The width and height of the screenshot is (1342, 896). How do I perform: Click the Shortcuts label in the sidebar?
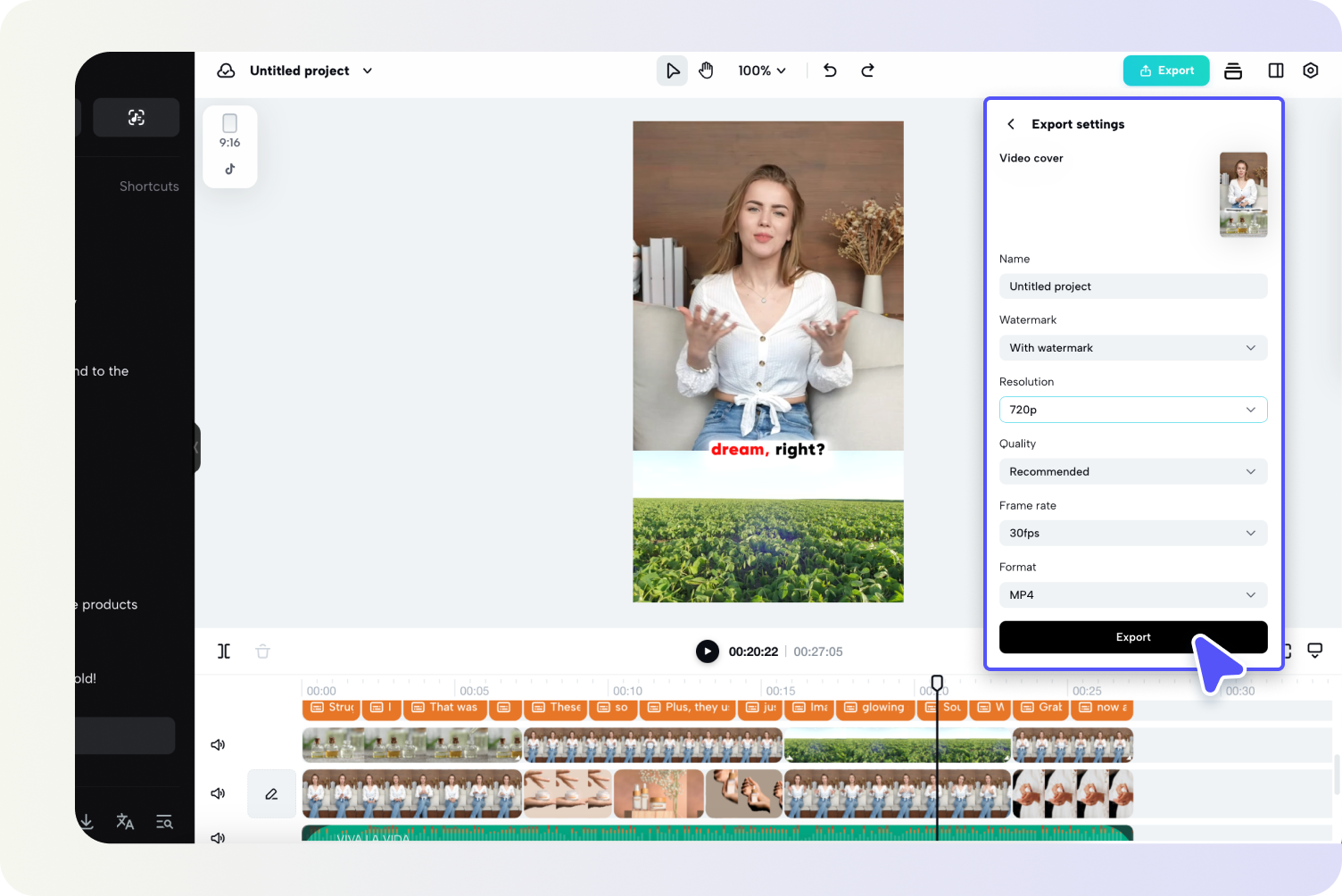pos(149,187)
